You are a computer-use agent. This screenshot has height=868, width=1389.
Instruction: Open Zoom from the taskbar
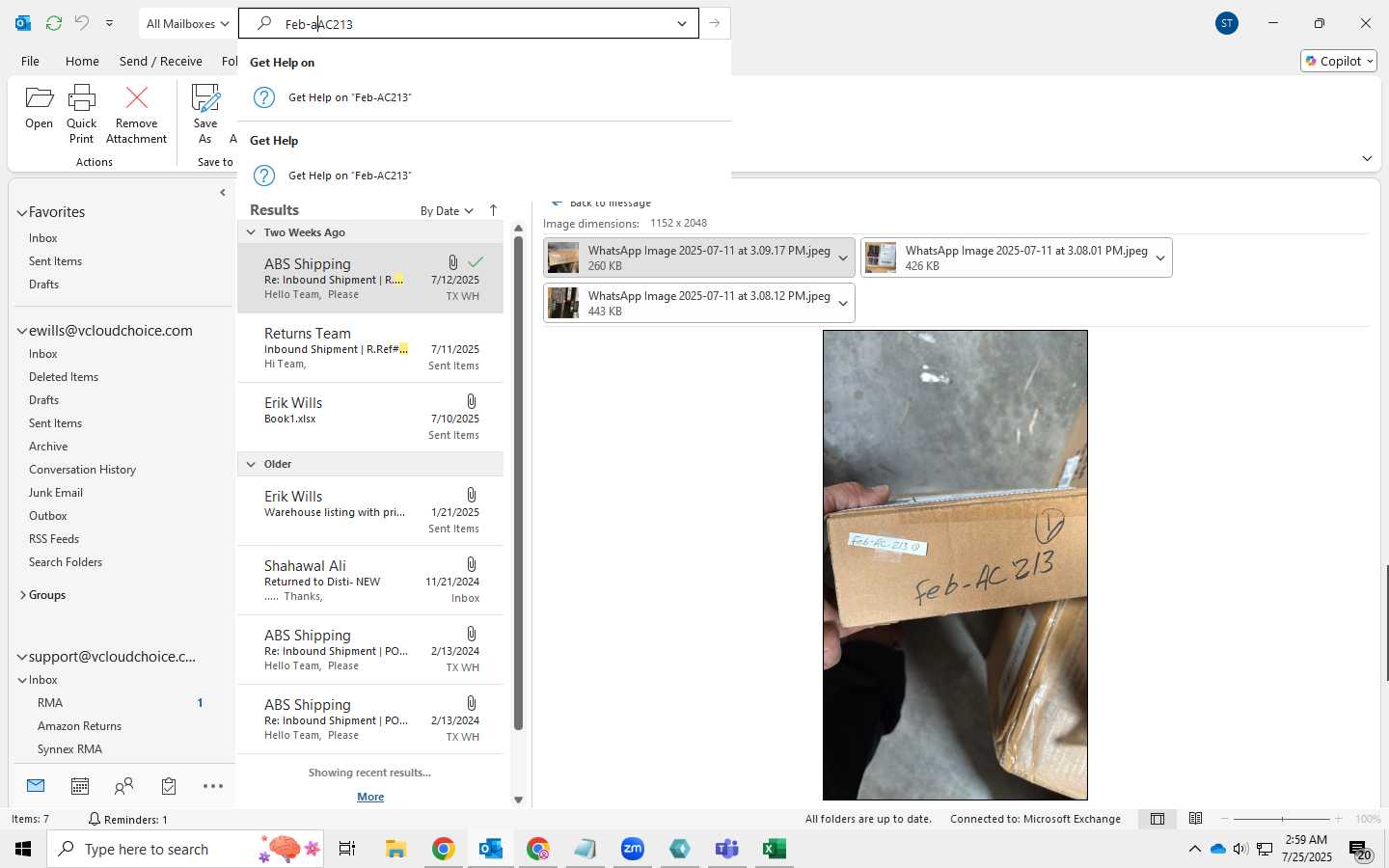(x=633, y=849)
